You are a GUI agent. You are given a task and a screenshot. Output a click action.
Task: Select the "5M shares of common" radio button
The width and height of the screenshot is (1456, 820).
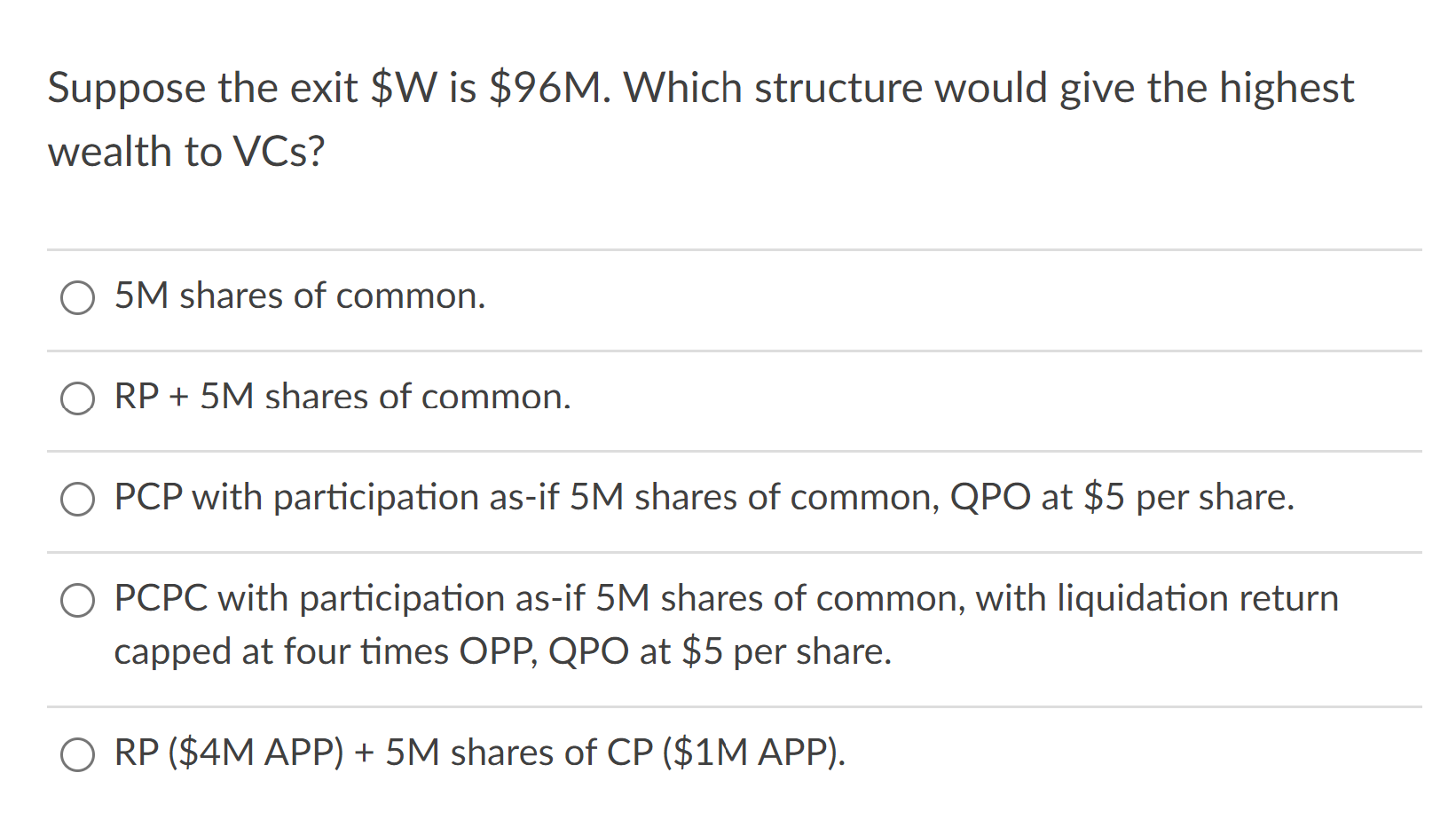tap(78, 297)
